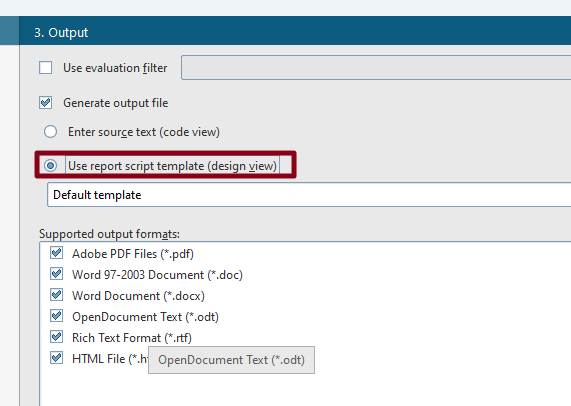This screenshot has height=406, width=571.
Task: Click the Supported output formats label
Action: [109, 234]
